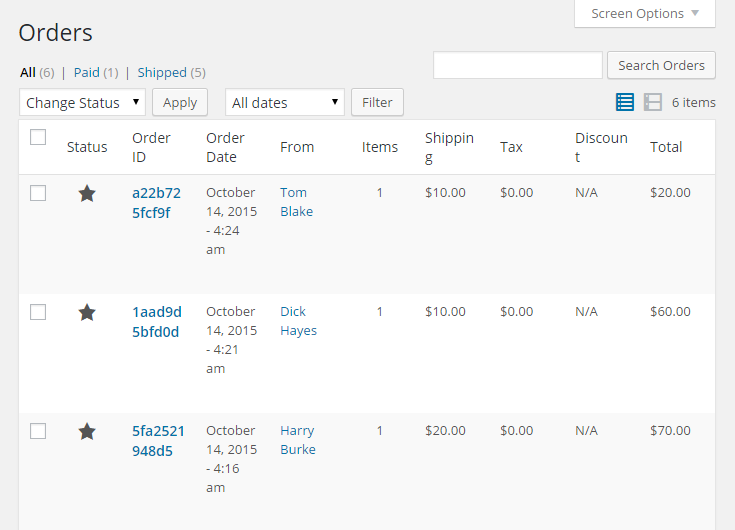Open customer Harry Burke link
Viewport: 735px width, 530px height.
point(297,440)
